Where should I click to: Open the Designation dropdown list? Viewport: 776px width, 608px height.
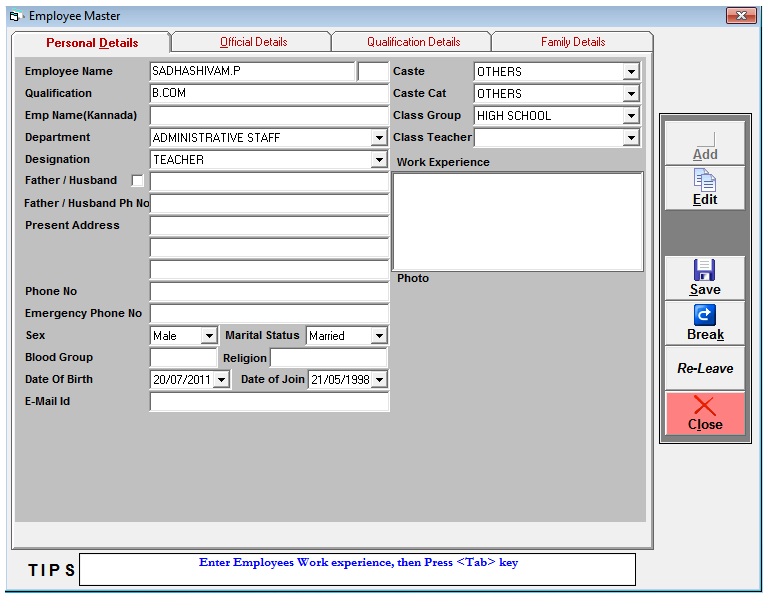379,160
